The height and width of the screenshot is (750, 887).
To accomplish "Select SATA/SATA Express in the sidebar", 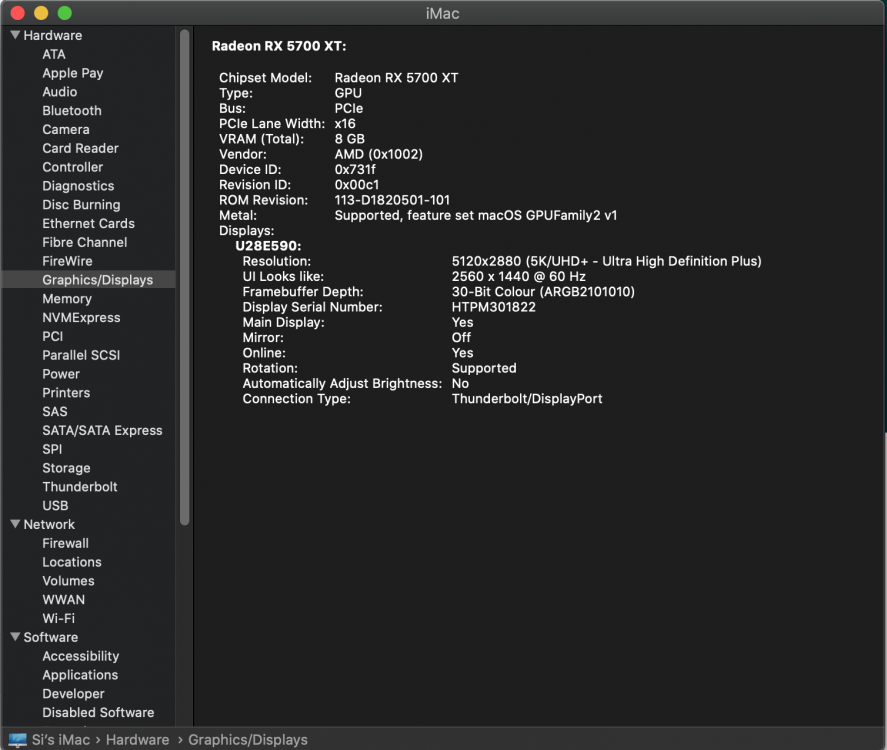I will pyautogui.click(x=102, y=430).
